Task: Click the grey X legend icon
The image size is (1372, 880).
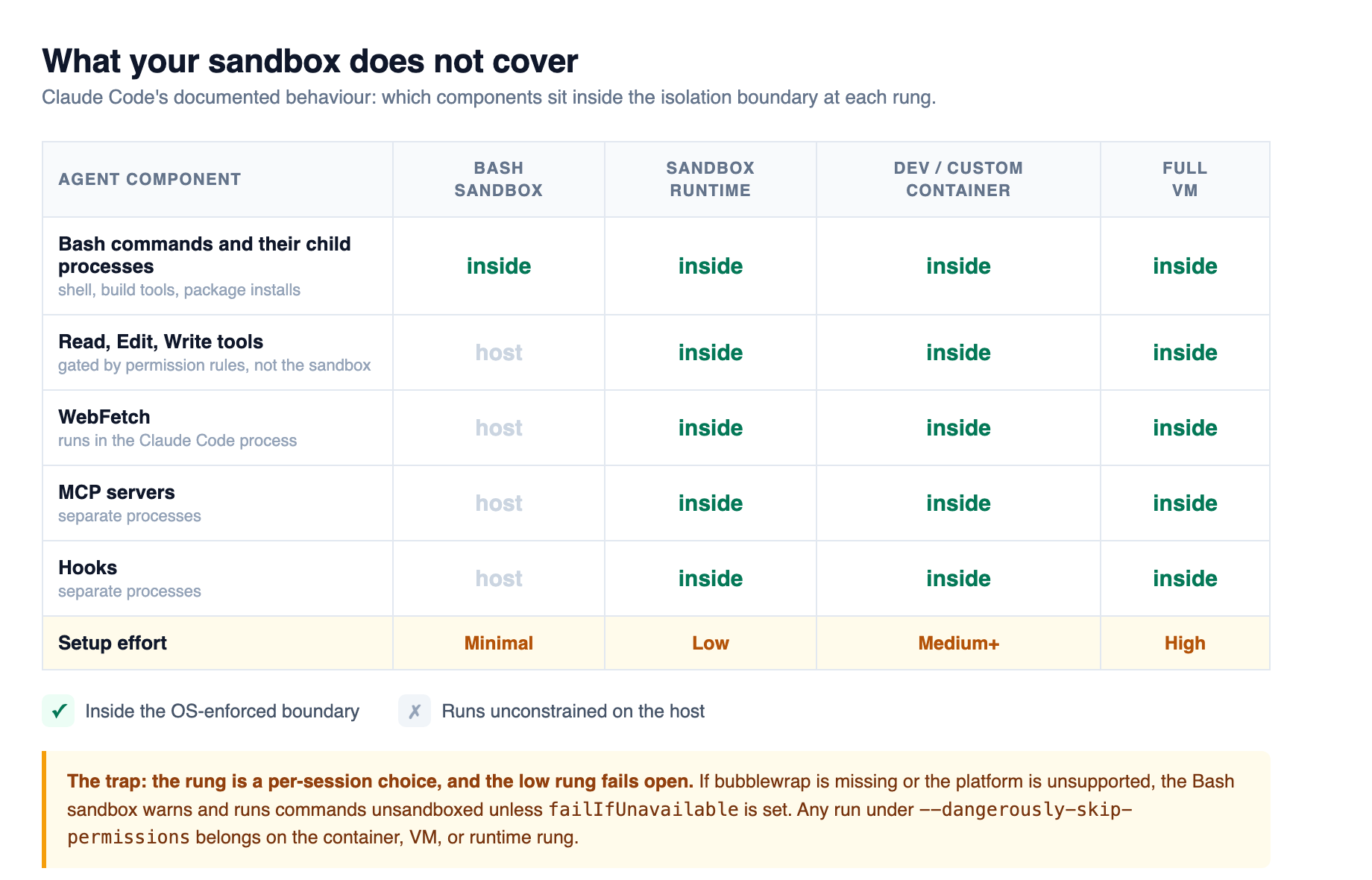Action: (415, 711)
